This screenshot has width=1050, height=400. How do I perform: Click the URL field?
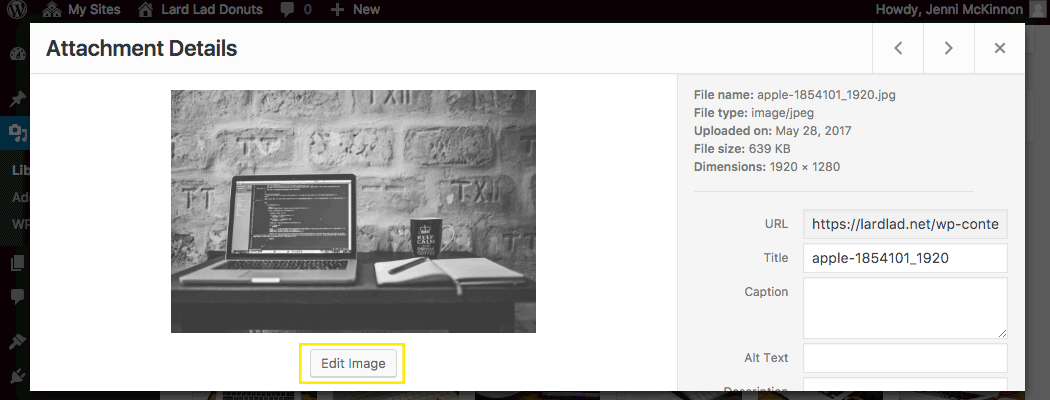tap(905, 224)
